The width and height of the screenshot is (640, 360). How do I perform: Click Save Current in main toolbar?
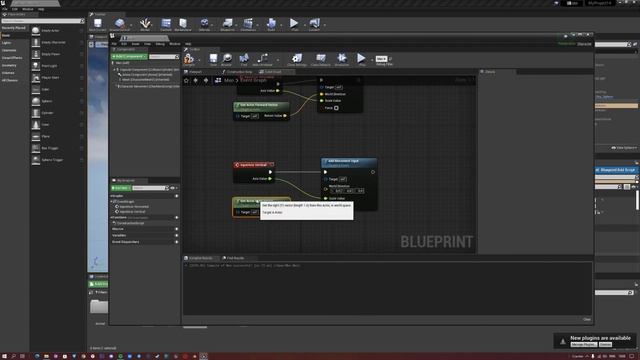pyautogui.click(x=98, y=24)
